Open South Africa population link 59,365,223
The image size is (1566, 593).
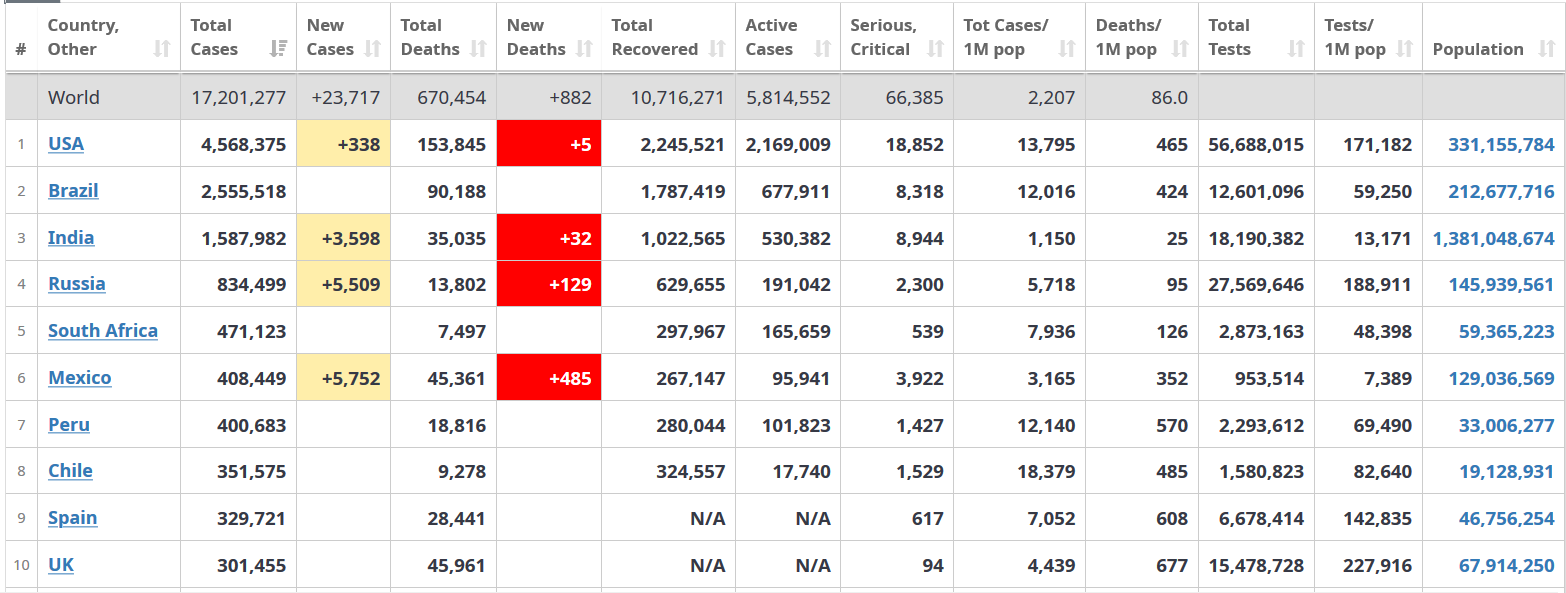pos(1507,332)
